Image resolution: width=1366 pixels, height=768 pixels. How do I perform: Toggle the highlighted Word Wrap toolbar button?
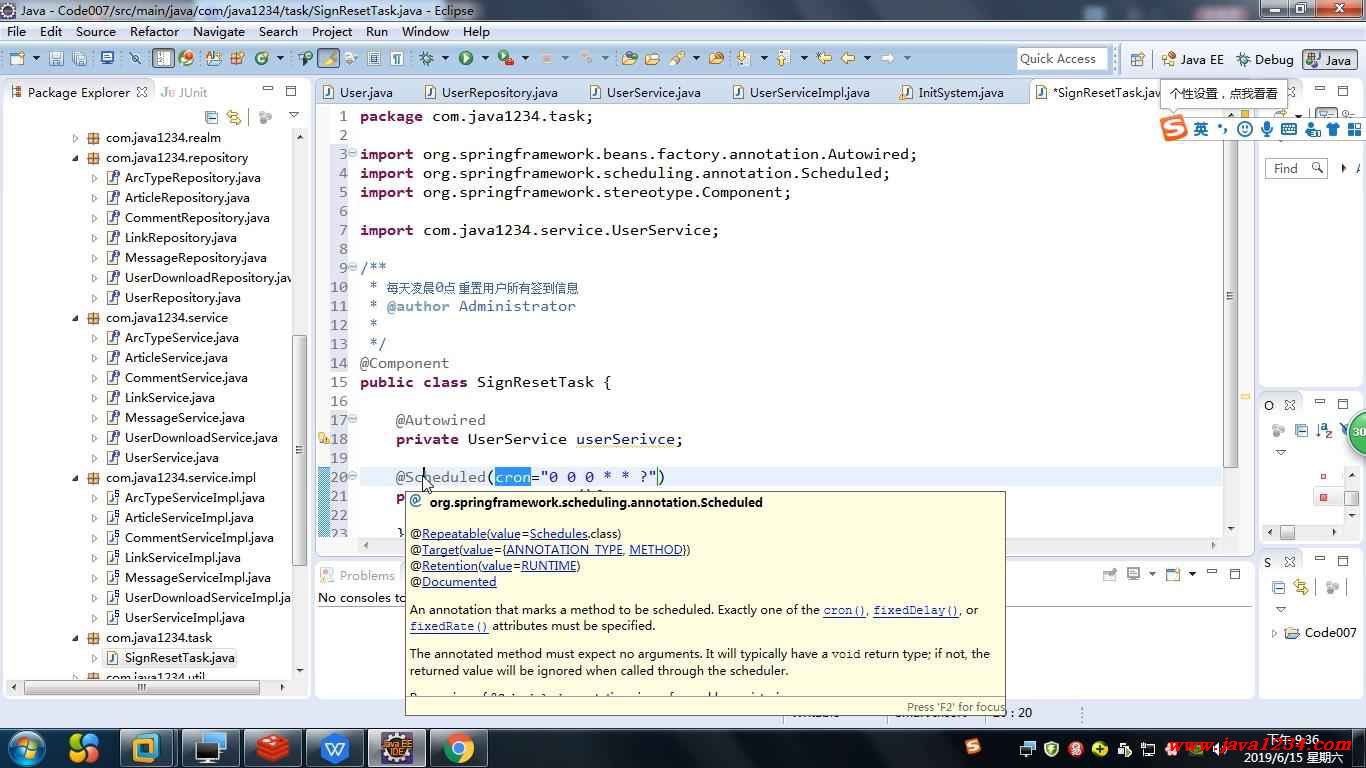(x=163, y=58)
